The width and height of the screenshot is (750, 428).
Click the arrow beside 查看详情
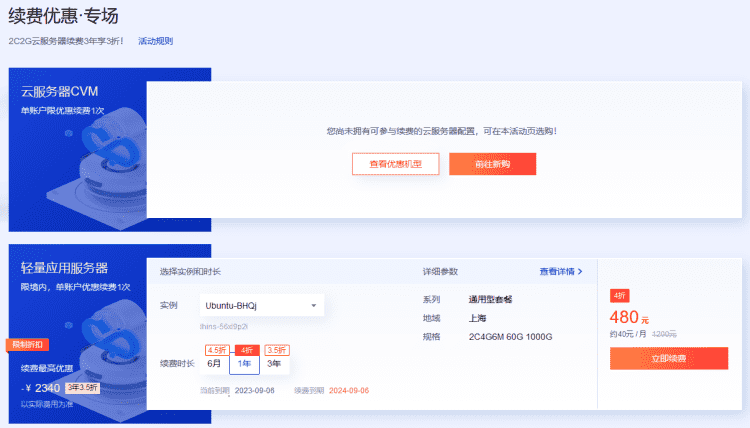[580, 271]
